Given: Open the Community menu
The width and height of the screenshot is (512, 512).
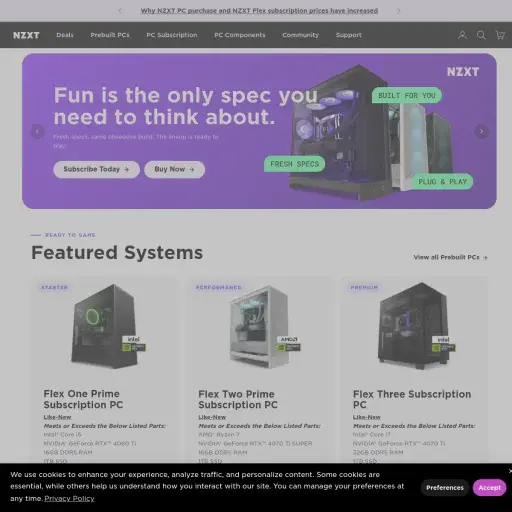Looking at the screenshot, I should click(x=300, y=35).
